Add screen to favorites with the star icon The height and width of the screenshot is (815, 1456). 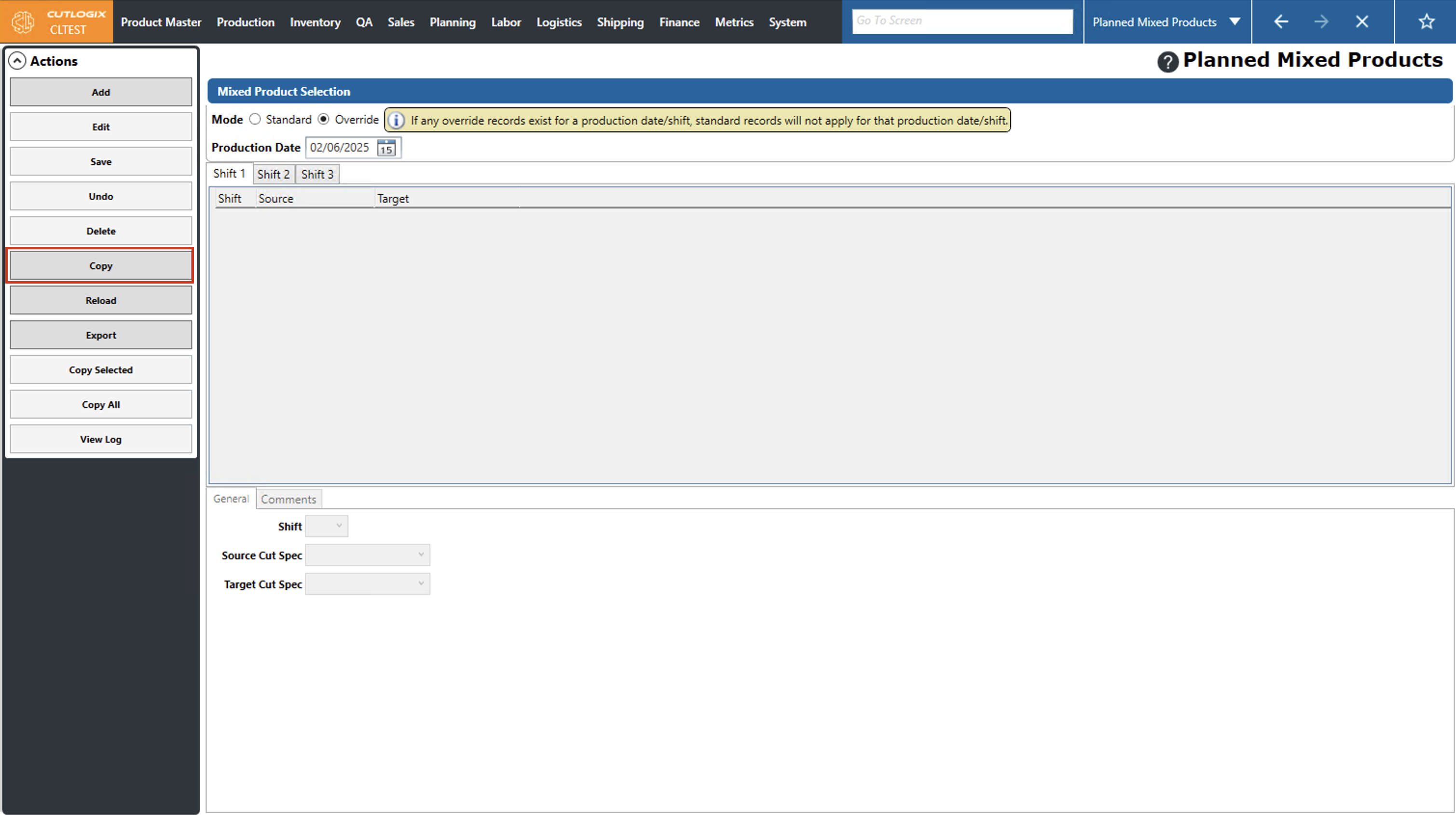(1426, 22)
